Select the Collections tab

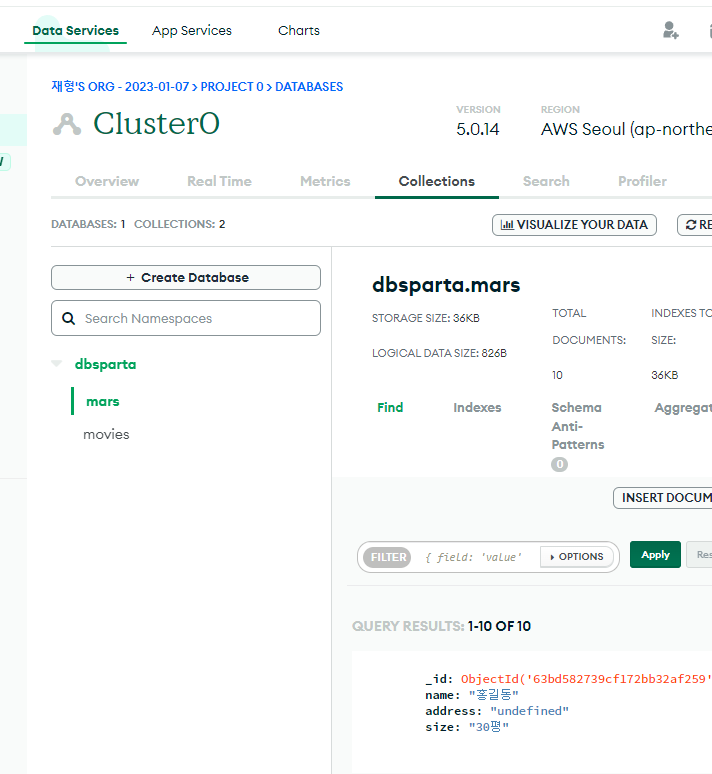click(x=436, y=181)
